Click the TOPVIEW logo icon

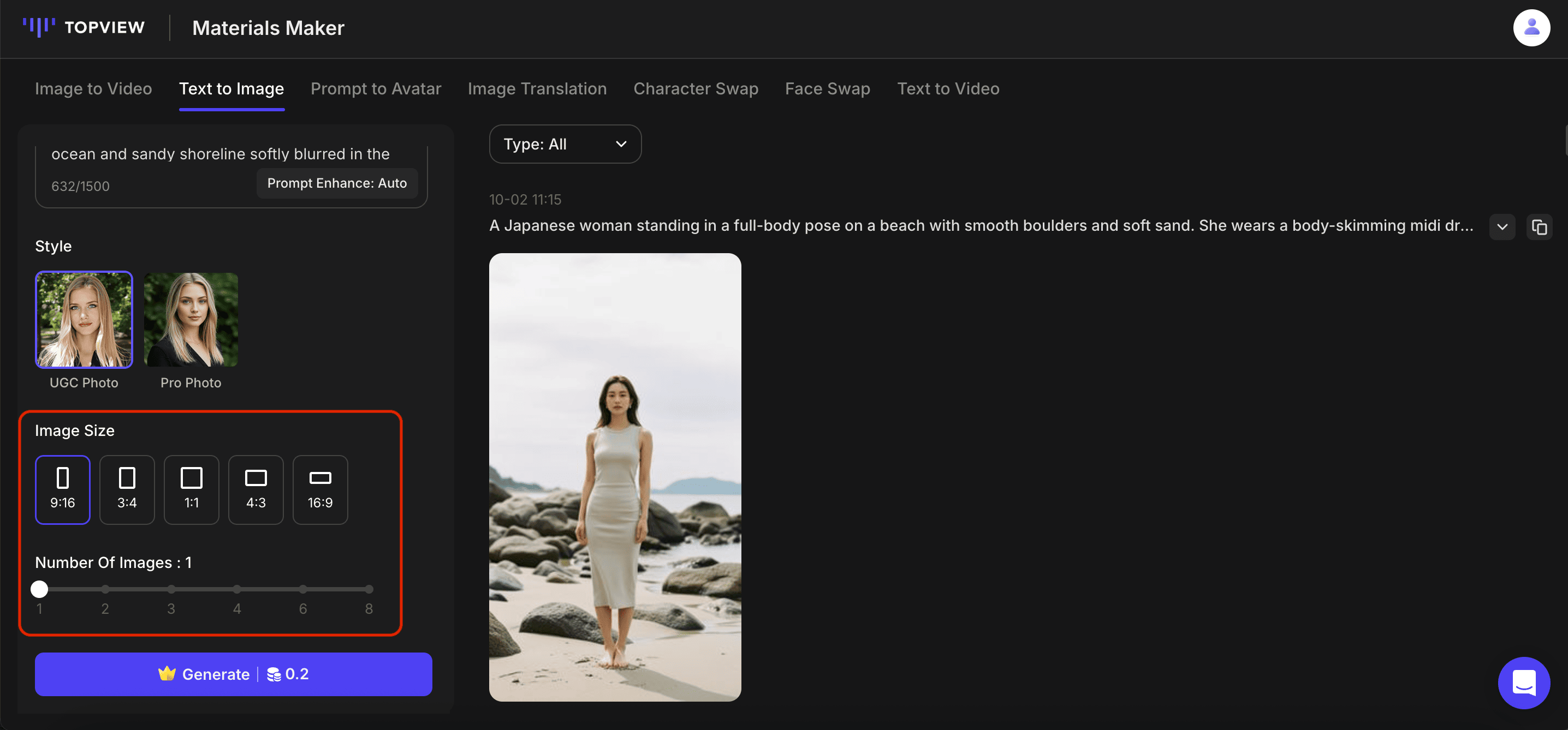(x=38, y=27)
